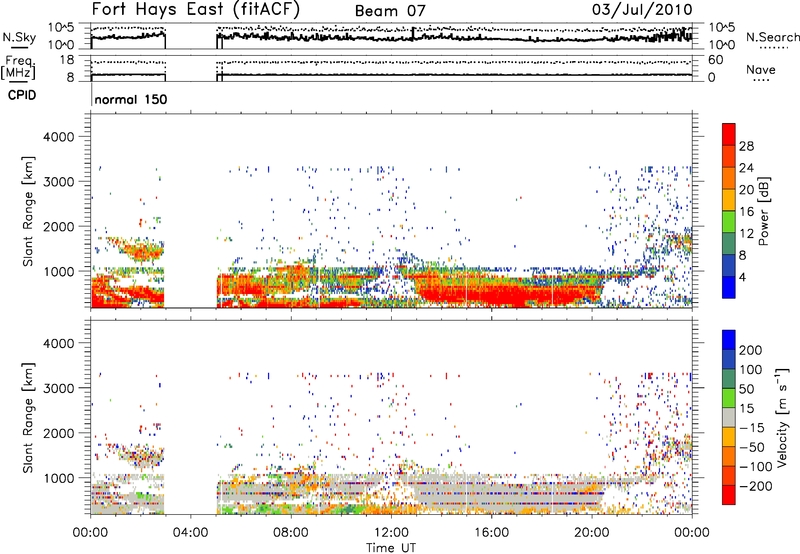This screenshot has width=800, height=554.
Task: Click the '16:00' time axis tick label
Action: pyautogui.click(x=491, y=533)
